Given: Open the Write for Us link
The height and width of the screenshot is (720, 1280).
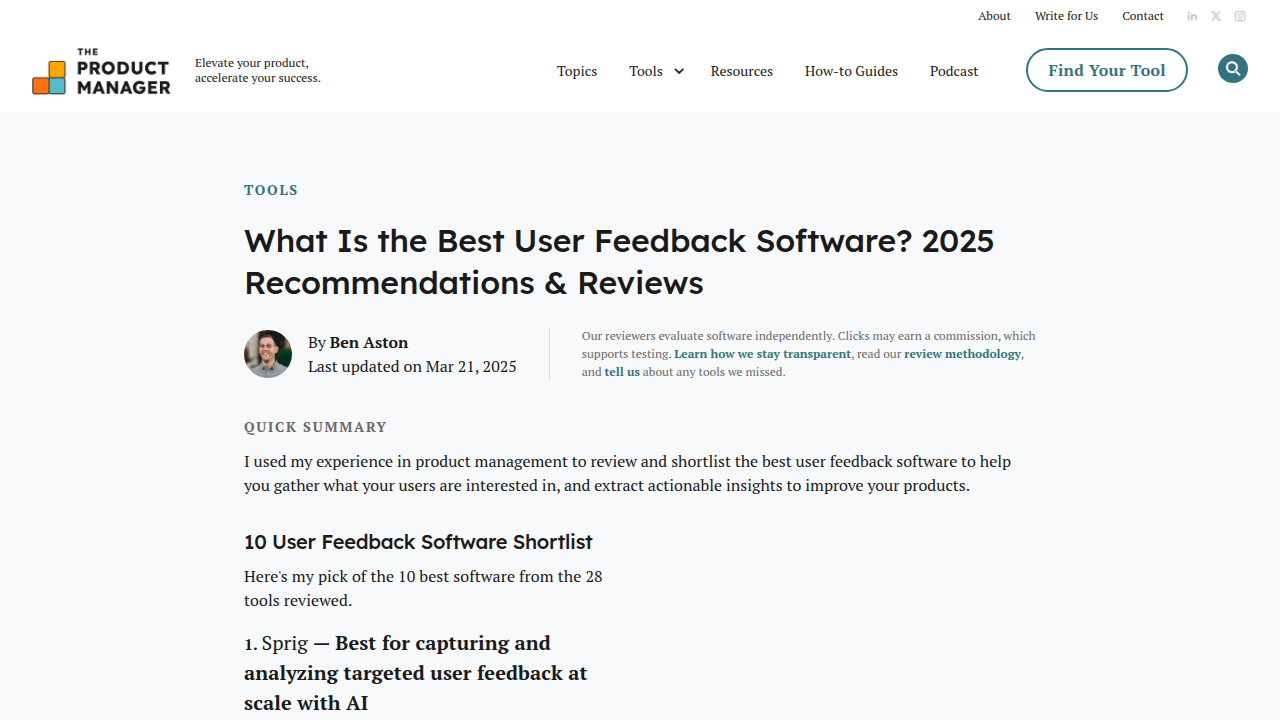Looking at the screenshot, I should click(x=1066, y=16).
